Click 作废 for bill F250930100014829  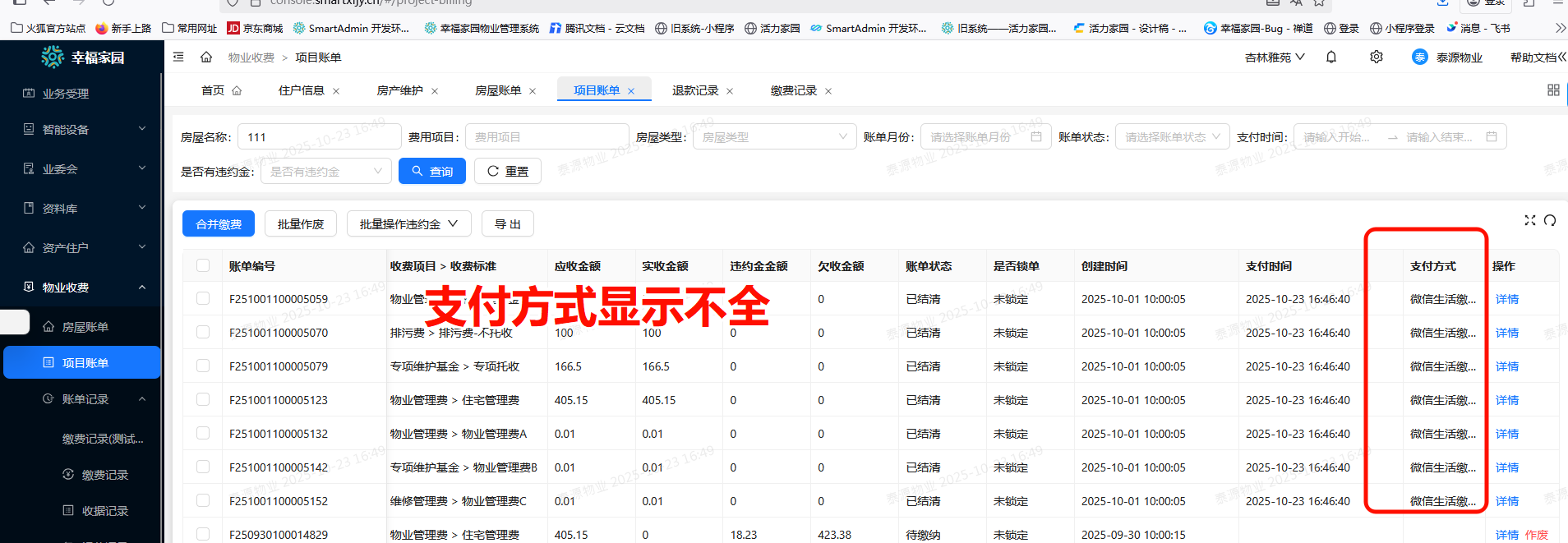click(x=1537, y=535)
